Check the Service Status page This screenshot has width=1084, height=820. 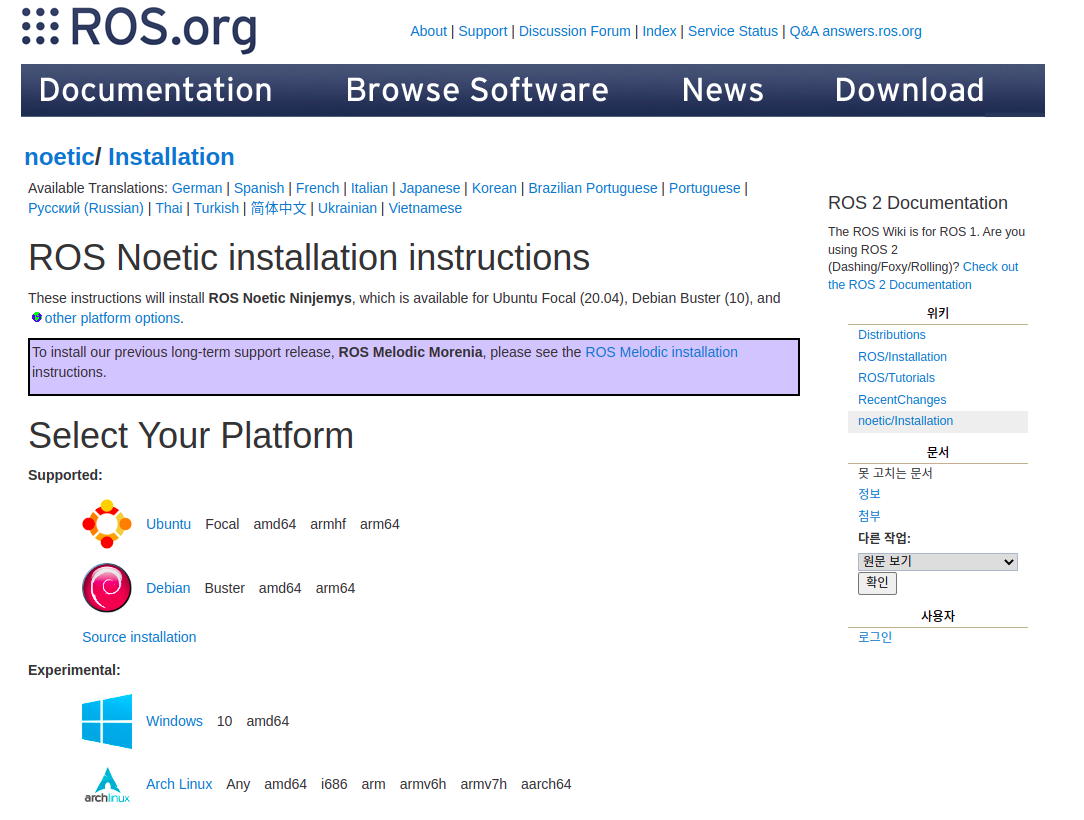[733, 31]
